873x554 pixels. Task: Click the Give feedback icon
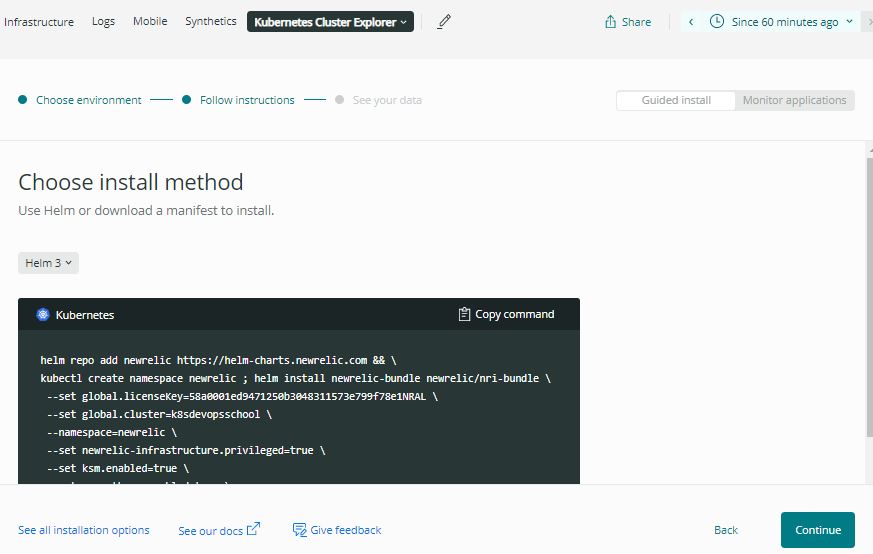point(299,529)
